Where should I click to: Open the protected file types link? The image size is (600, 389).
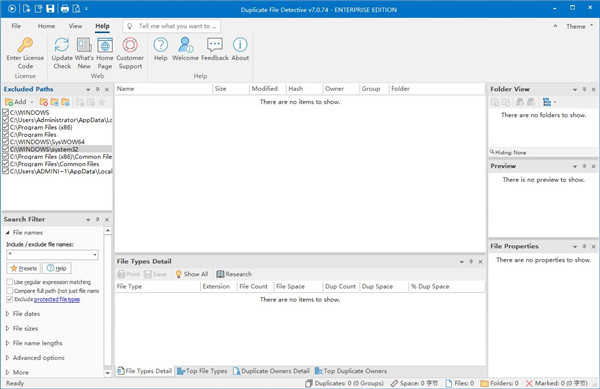pyautogui.click(x=57, y=299)
